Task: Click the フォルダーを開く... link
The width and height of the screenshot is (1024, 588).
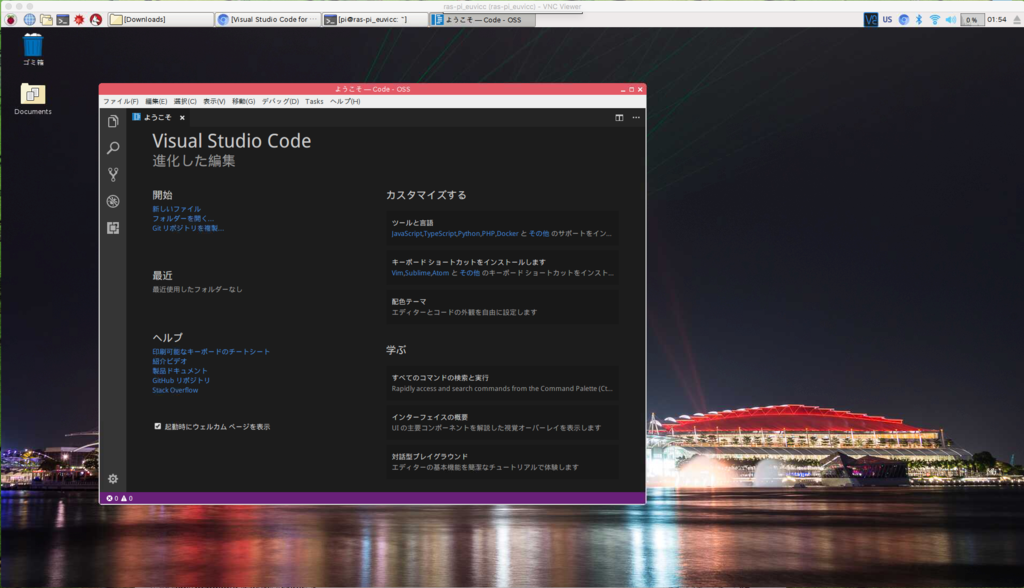Action: pos(183,218)
